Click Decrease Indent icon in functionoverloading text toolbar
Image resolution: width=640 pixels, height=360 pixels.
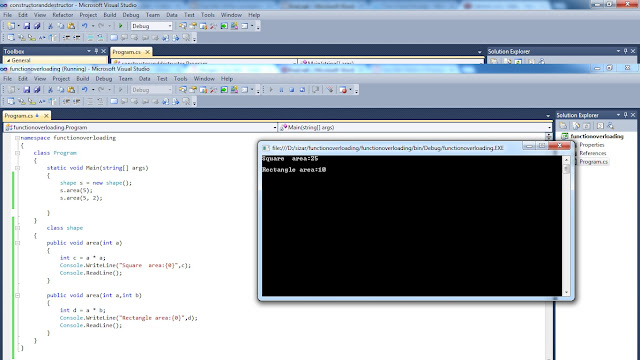[x=67, y=101]
